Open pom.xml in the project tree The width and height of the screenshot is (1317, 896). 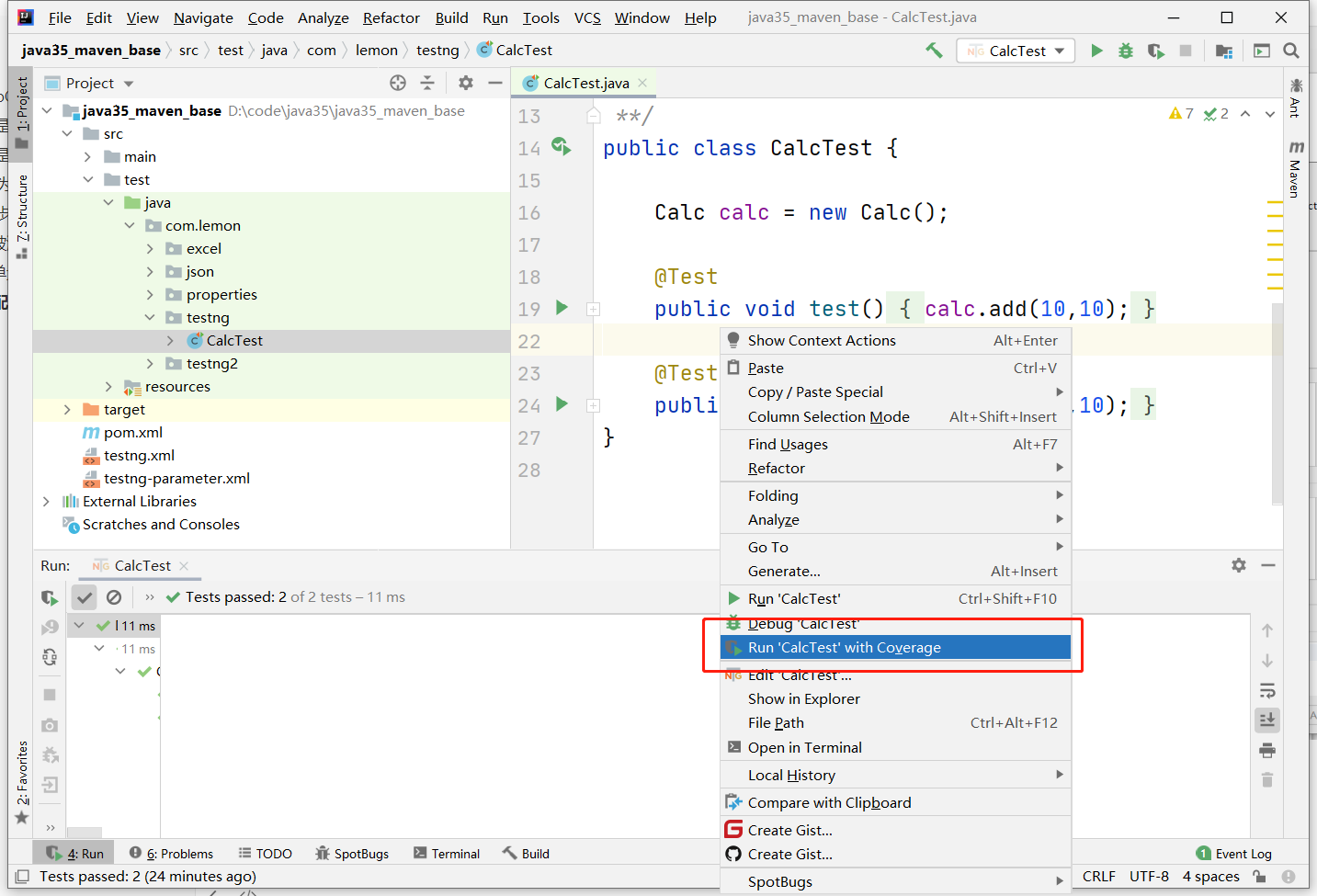[x=132, y=433]
